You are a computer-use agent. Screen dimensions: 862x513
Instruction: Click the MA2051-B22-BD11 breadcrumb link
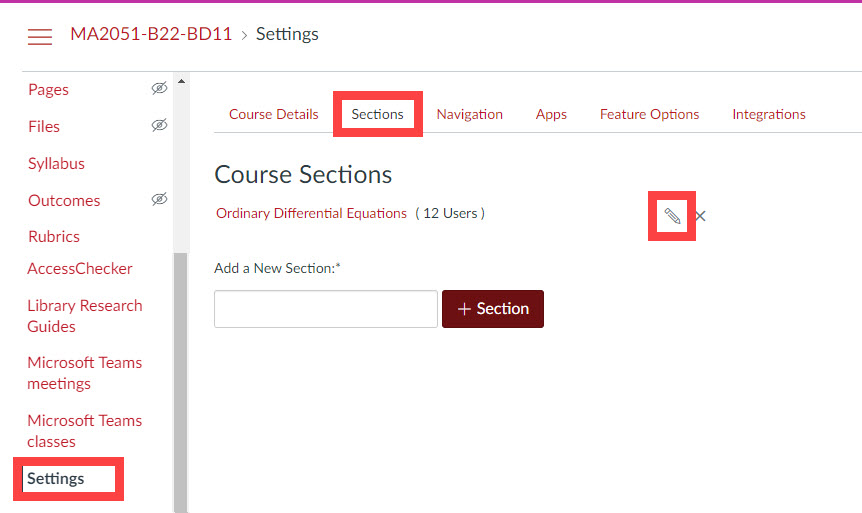pos(151,34)
